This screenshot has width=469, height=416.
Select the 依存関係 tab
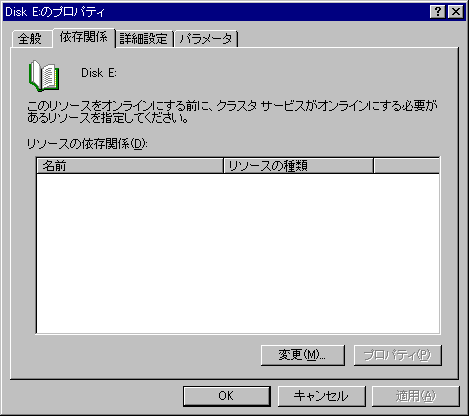click(x=84, y=37)
